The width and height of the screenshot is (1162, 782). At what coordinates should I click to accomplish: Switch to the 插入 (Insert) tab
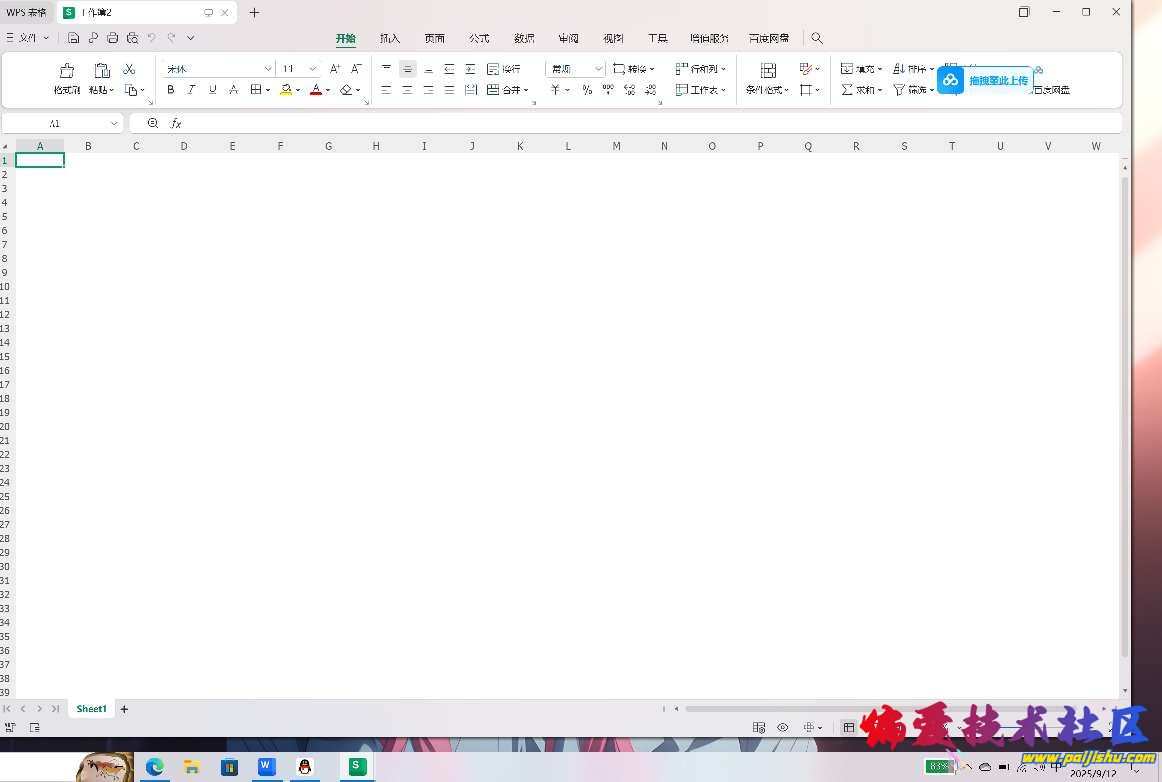tap(390, 38)
